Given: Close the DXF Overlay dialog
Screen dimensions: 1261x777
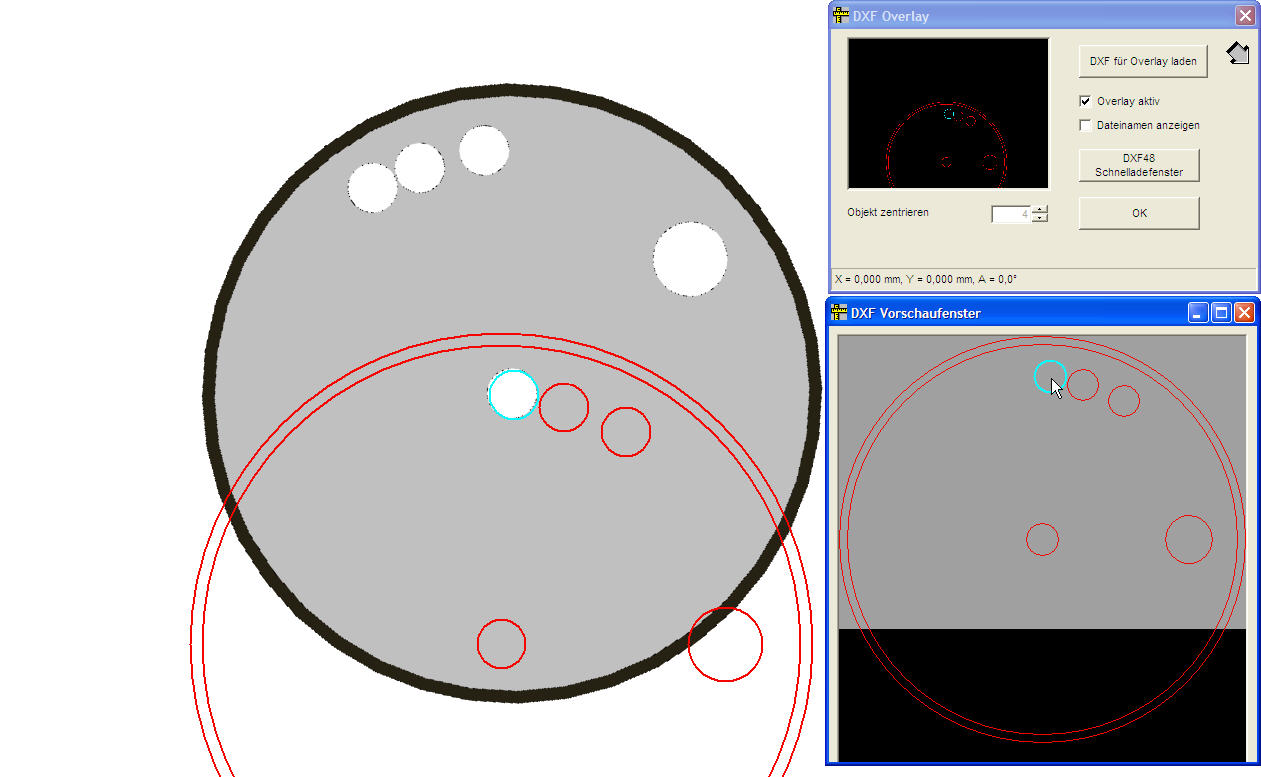Looking at the screenshot, I should click(1244, 16).
